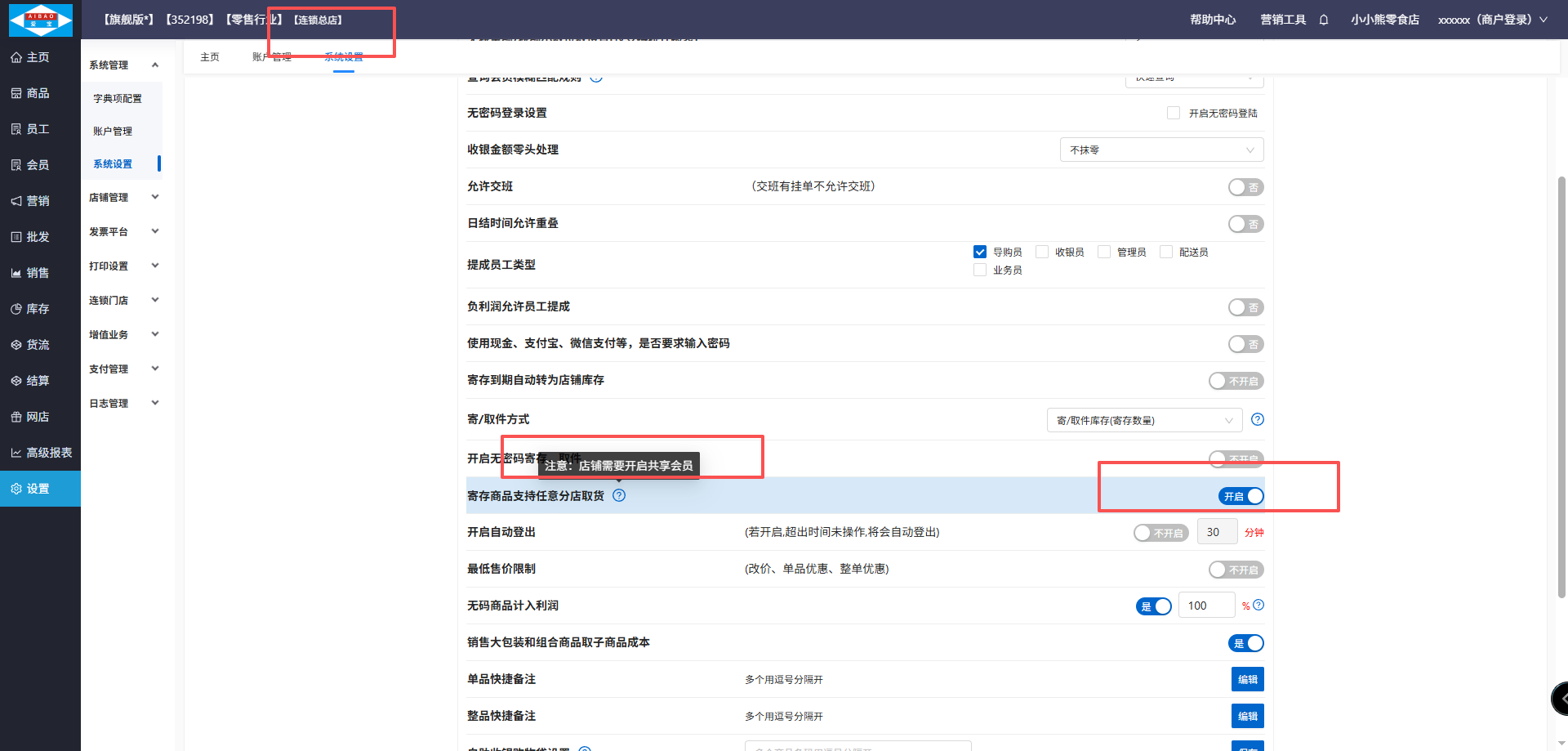Open the 商品 products sidebar icon
Screen dimensions: 1568x751
[x=16, y=93]
